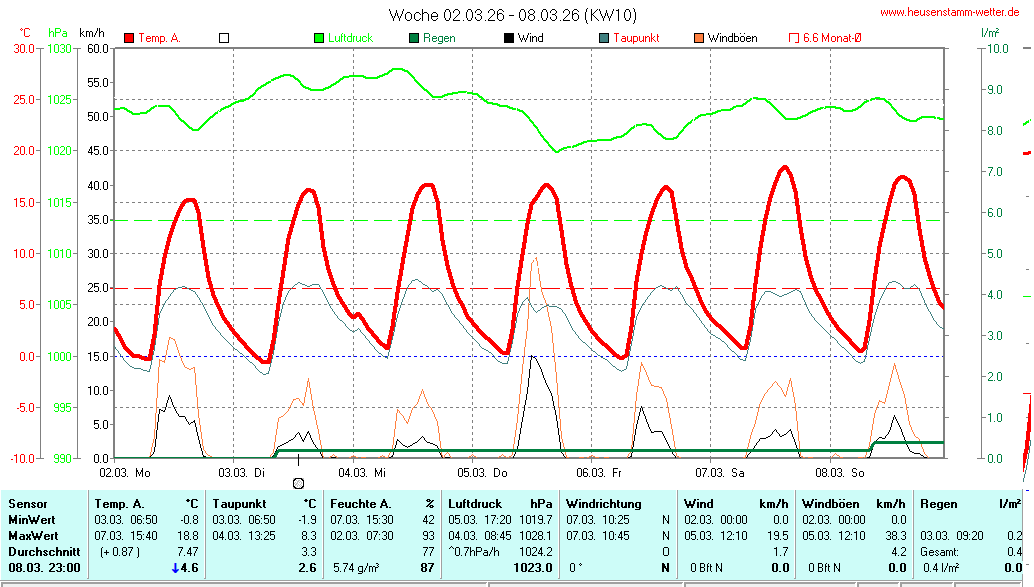The width and height of the screenshot is (1034, 587).
Task: Click the empty white legend box
Action: (224, 38)
